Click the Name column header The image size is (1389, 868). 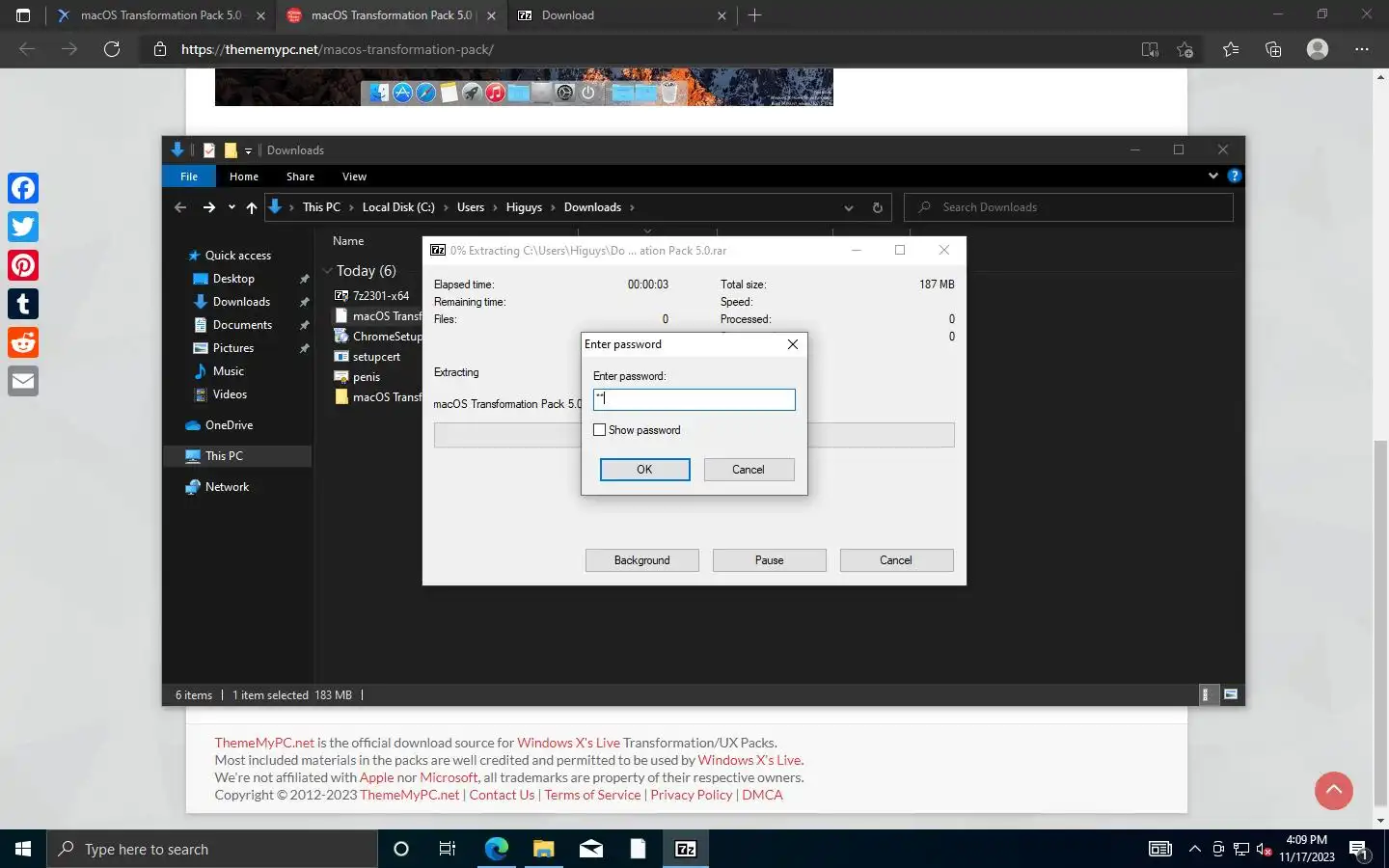point(348,241)
